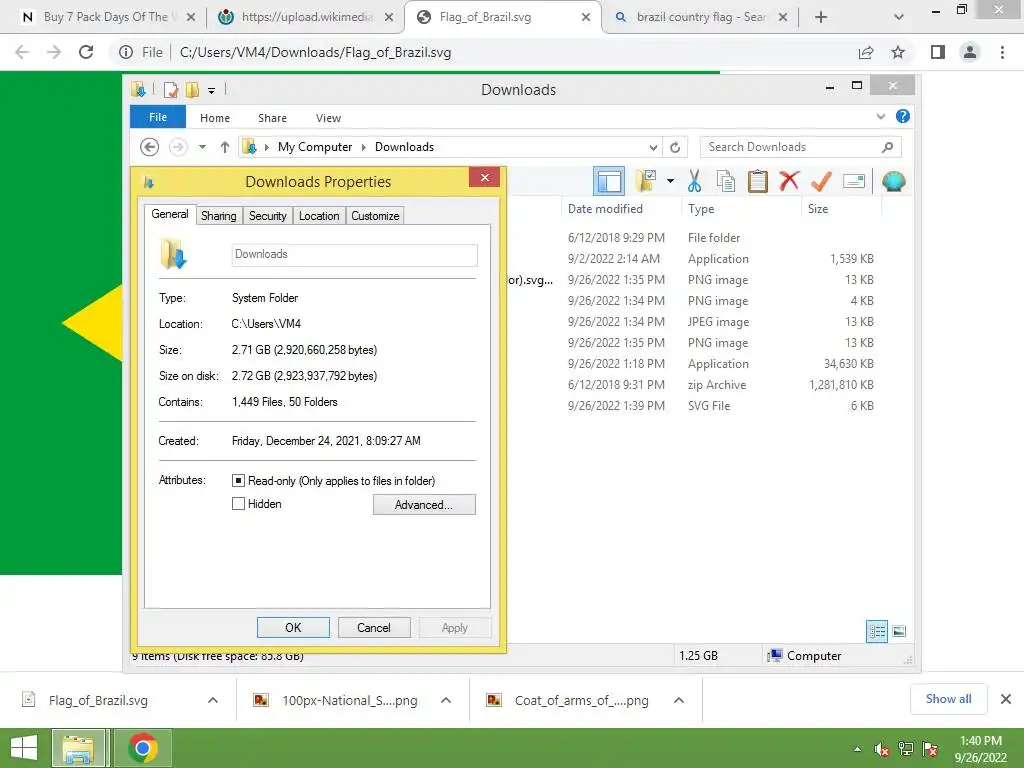Click the clipboard Paste icon
The height and width of the screenshot is (768, 1024).
(x=758, y=181)
